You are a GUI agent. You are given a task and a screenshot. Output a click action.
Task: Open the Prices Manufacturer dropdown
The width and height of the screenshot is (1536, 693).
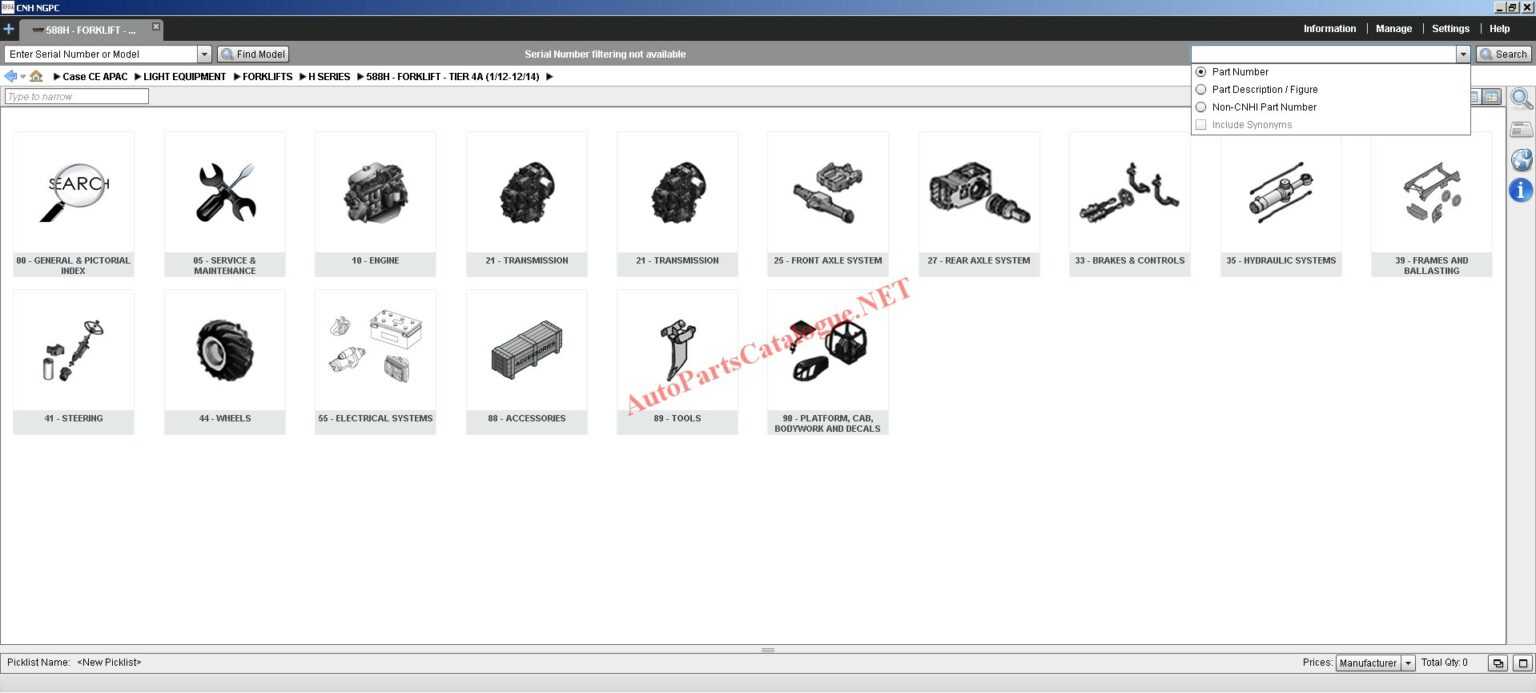click(1408, 663)
